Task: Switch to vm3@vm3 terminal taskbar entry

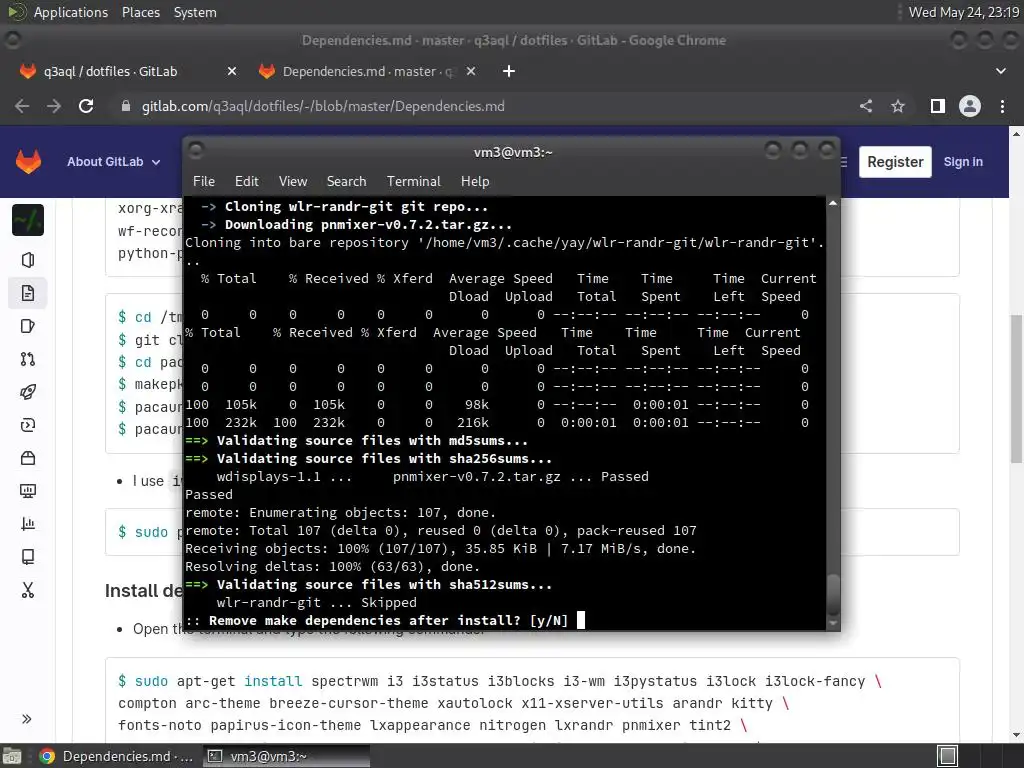Action: click(286, 756)
